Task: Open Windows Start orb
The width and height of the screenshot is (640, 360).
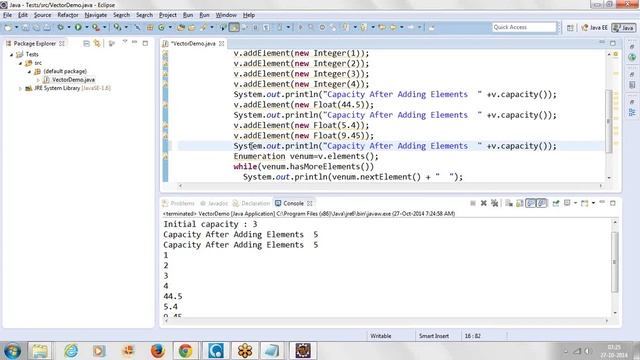Action: click(x=12, y=351)
